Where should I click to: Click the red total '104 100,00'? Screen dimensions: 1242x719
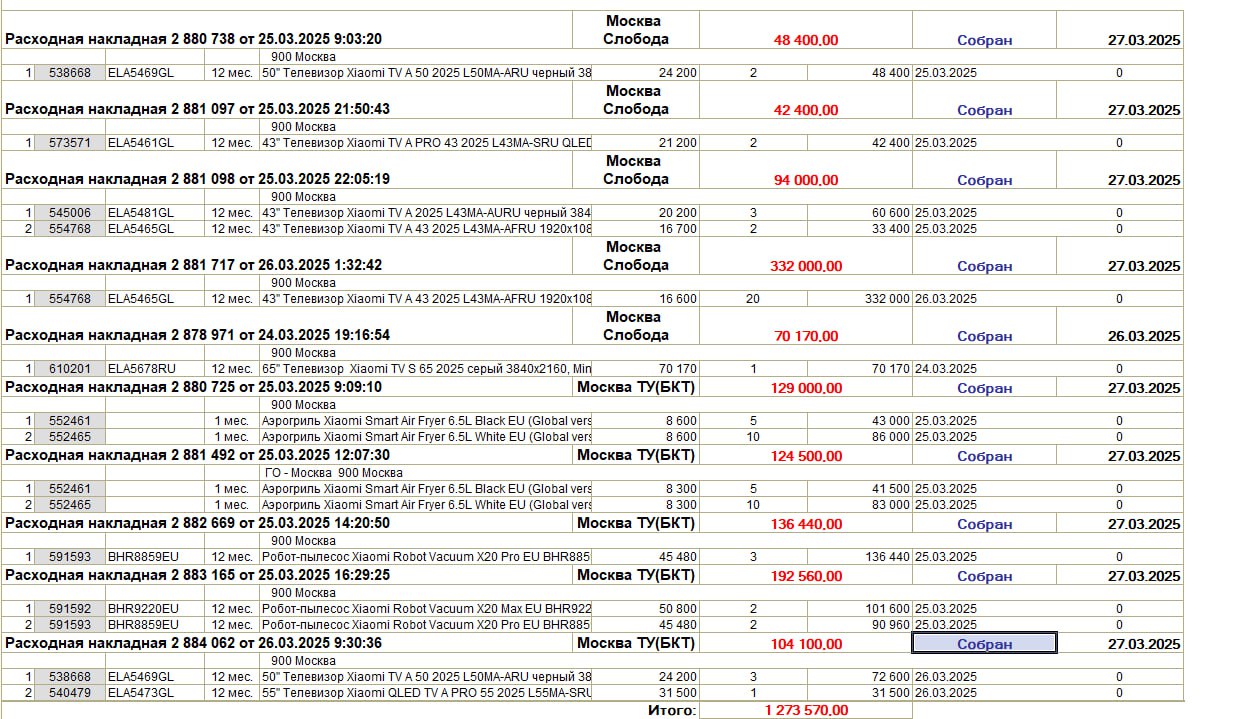pos(806,644)
